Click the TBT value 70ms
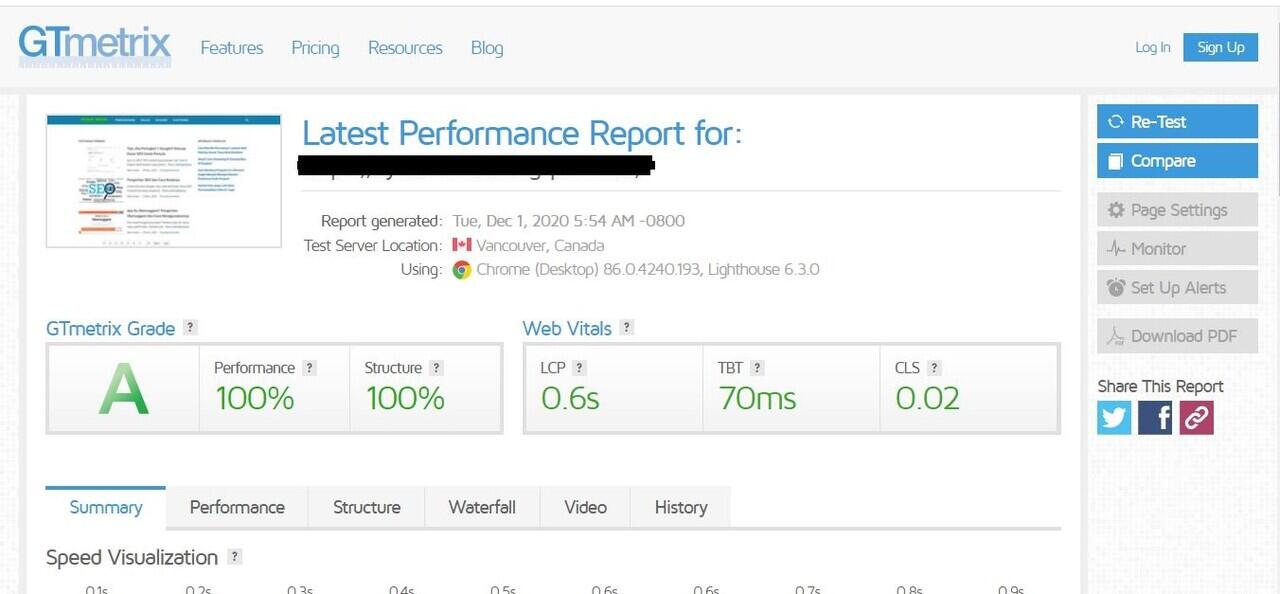The height and width of the screenshot is (594, 1280). [758, 398]
